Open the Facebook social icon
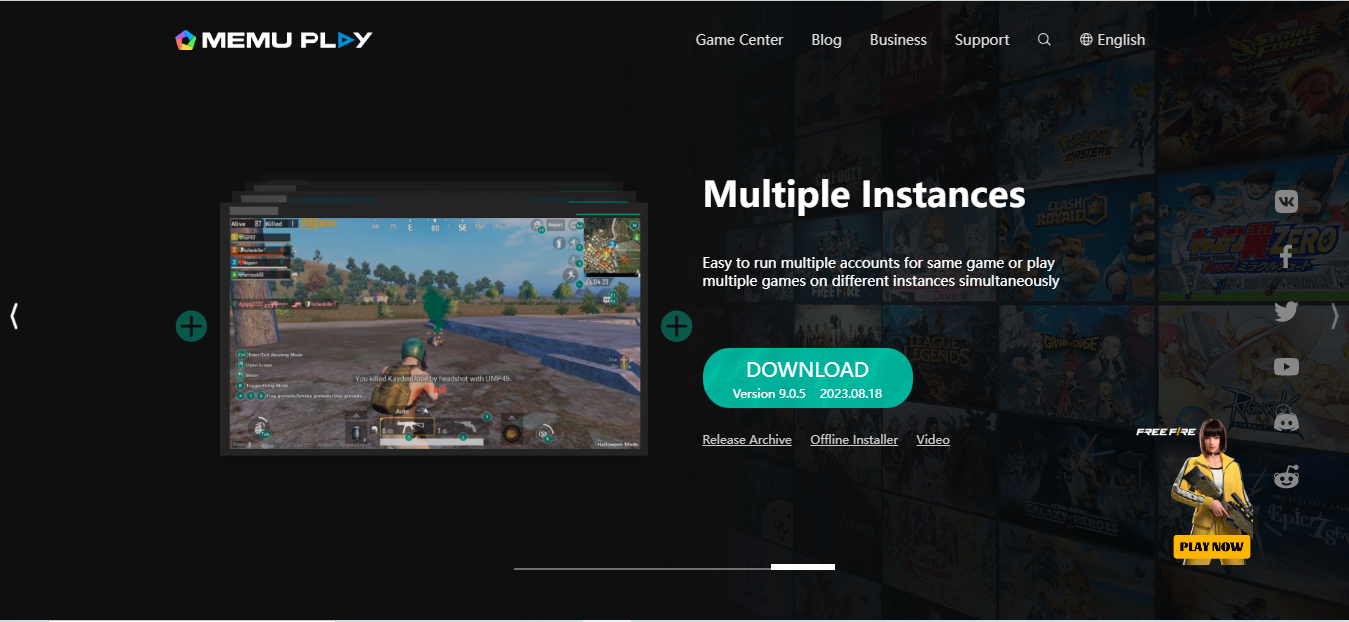This screenshot has width=1349, height=622. 1286,257
